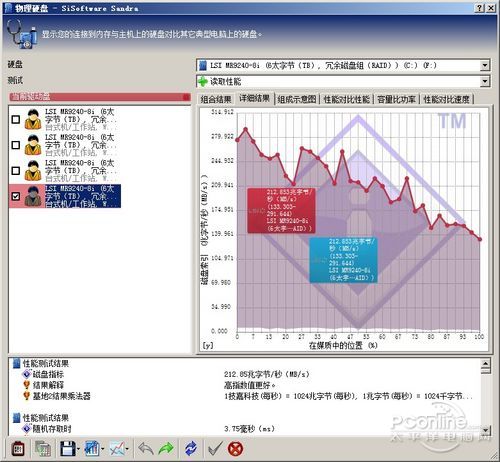500x462 pixels.
Task: Untick the highlighted fourth LSI MR9240-8i checkbox
Action: 16,196
